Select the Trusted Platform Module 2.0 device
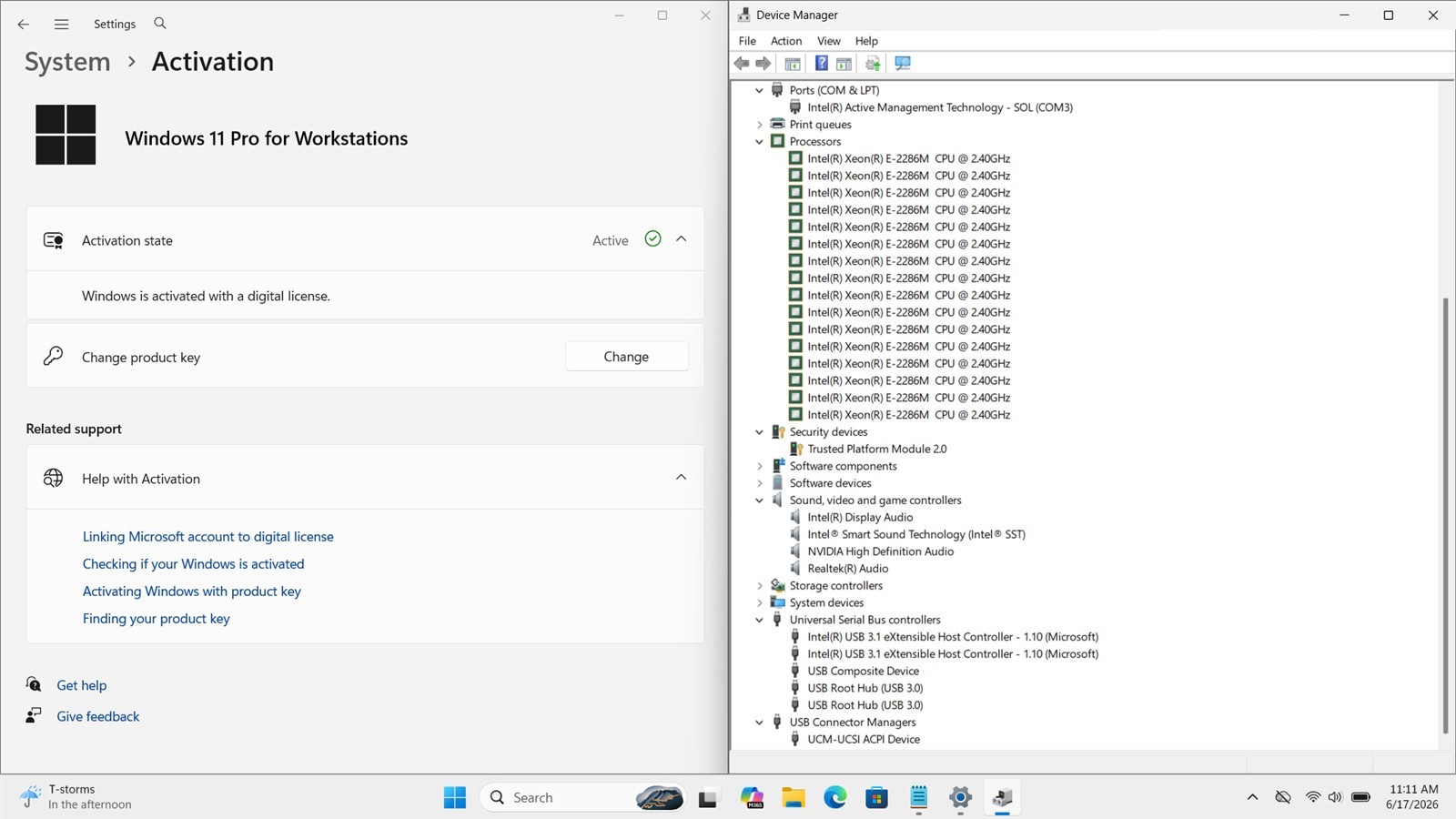Viewport: 1456px width, 819px height. point(877,450)
